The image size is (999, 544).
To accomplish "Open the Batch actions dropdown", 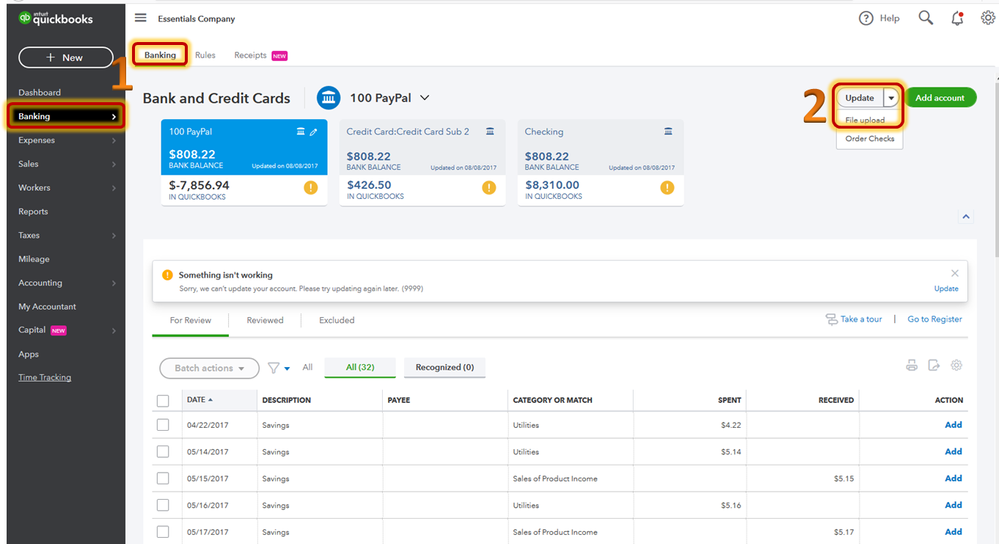I will [x=209, y=368].
